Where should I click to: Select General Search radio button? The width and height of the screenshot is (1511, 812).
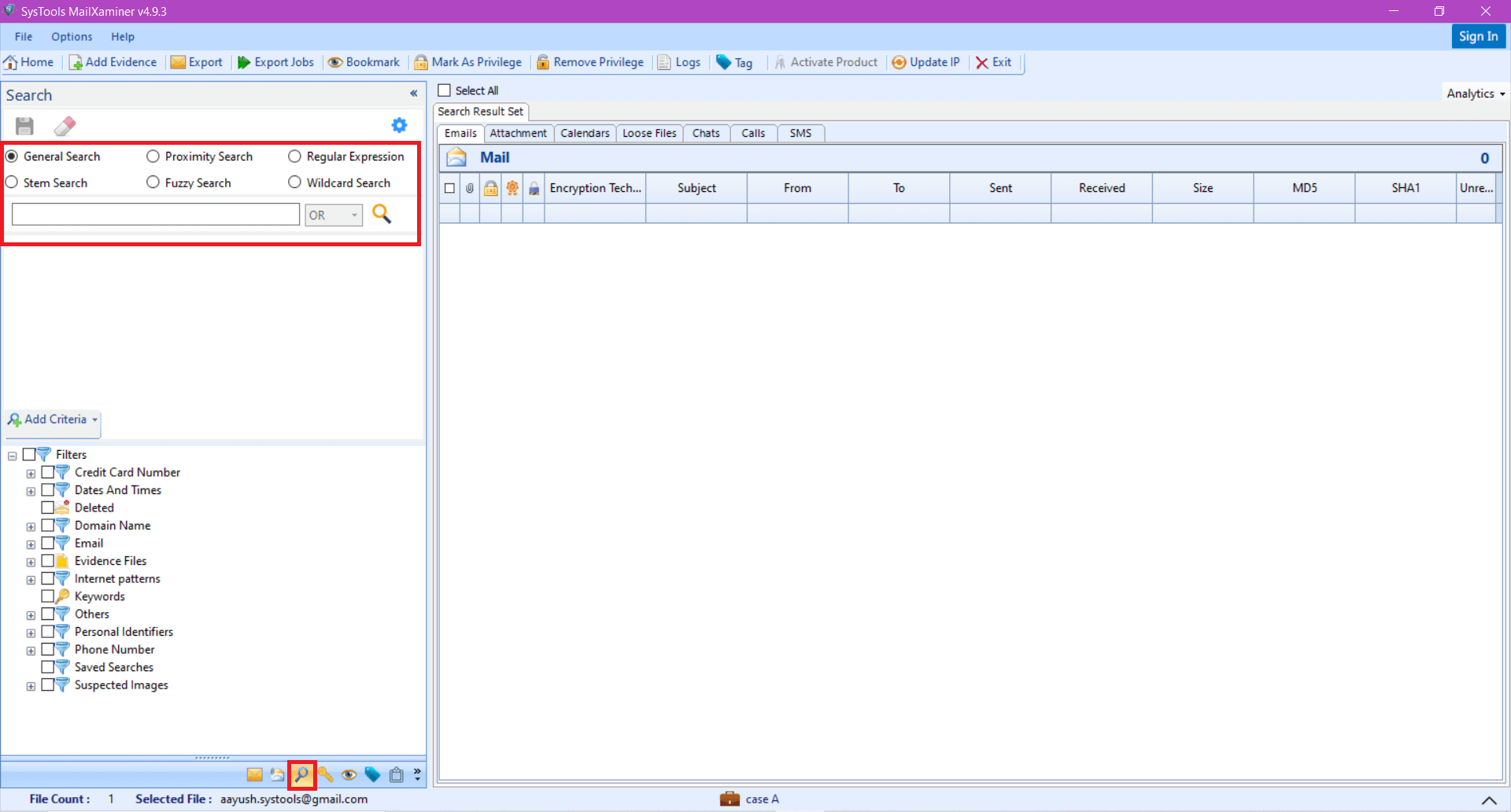[12, 157]
